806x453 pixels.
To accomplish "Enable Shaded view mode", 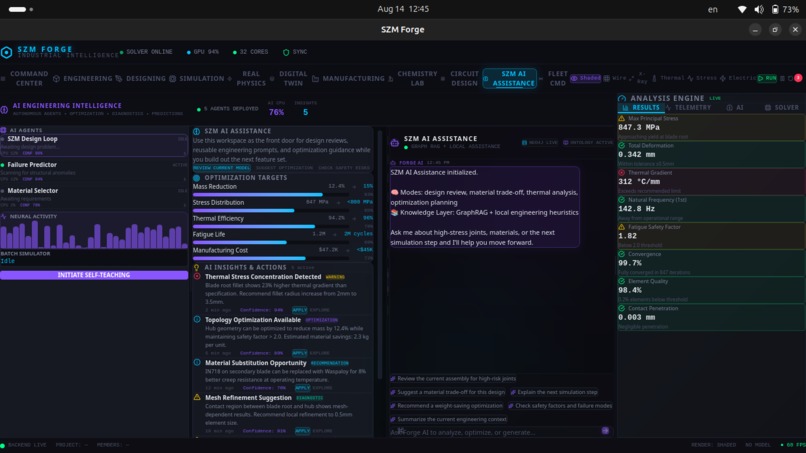I will point(585,78).
